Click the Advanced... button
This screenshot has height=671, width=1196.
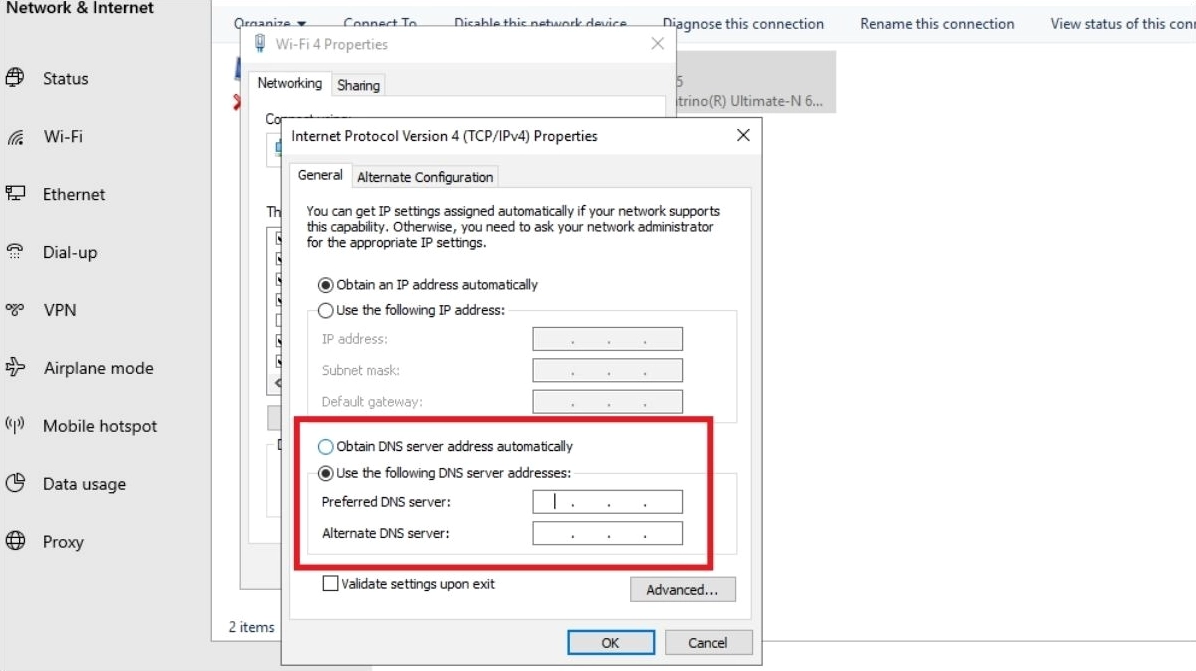coord(682,590)
